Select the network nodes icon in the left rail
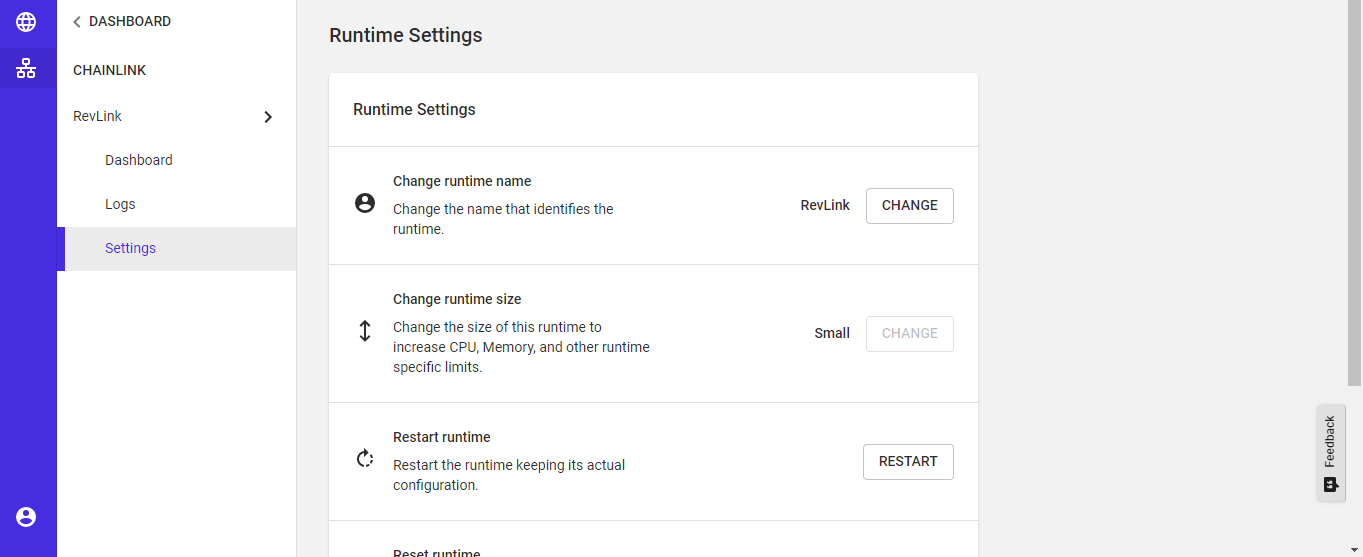The image size is (1363, 557). (26, 68)
